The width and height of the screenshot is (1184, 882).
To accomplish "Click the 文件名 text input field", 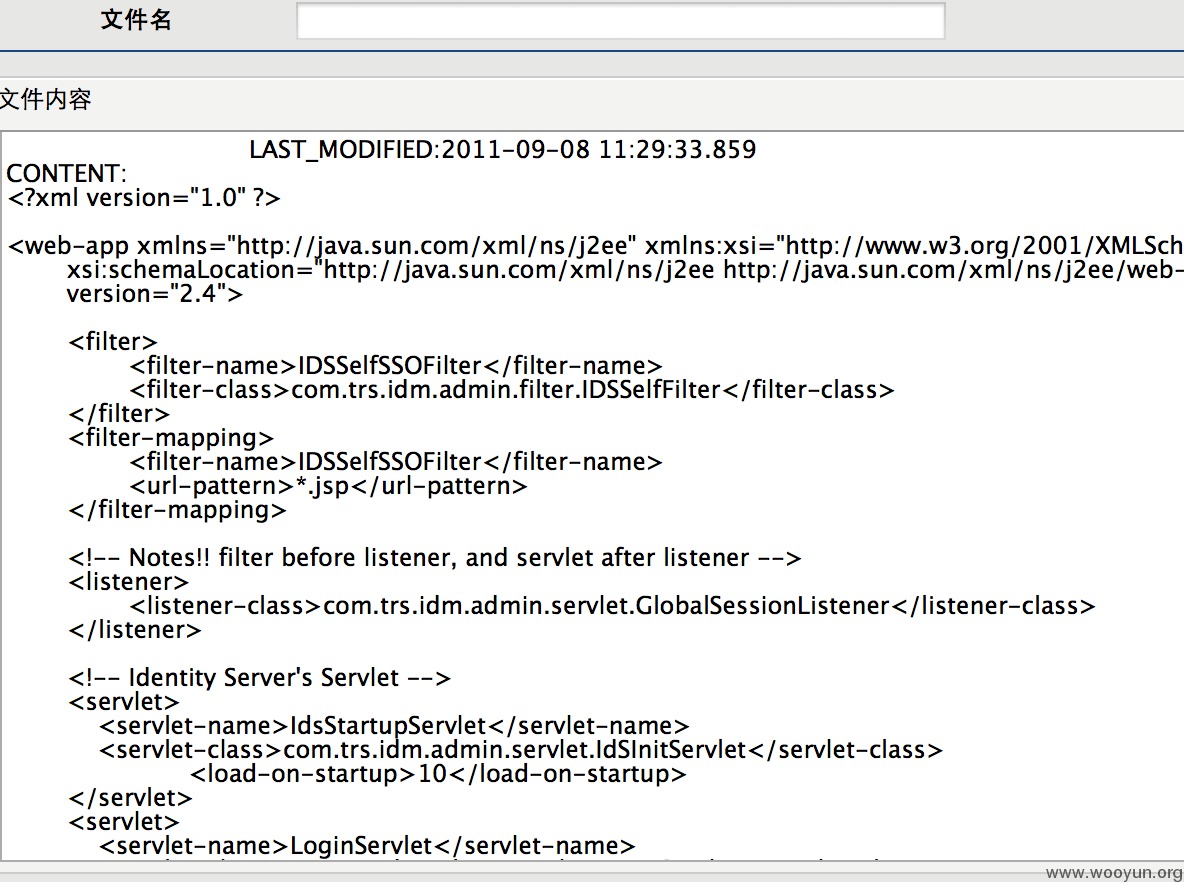I will coord(620,20).
